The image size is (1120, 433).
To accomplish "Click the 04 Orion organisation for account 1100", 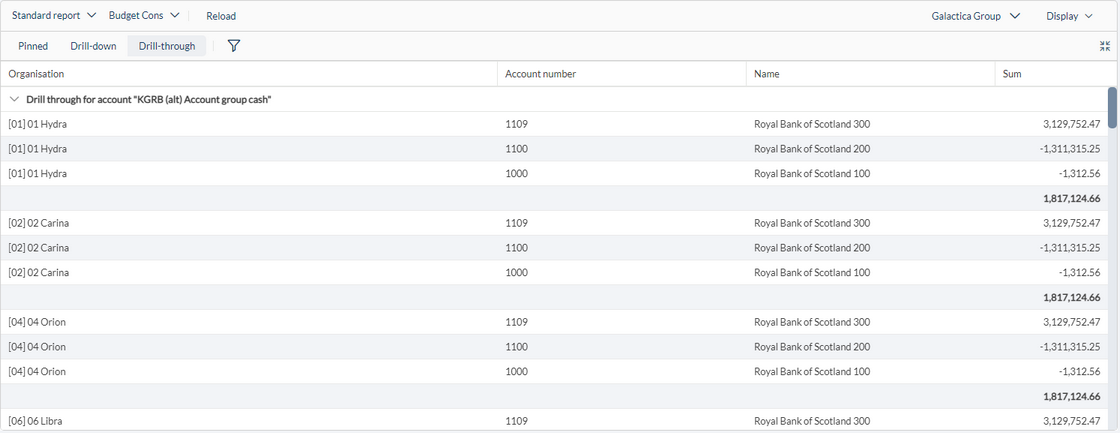I will click(x=37, y=347).
